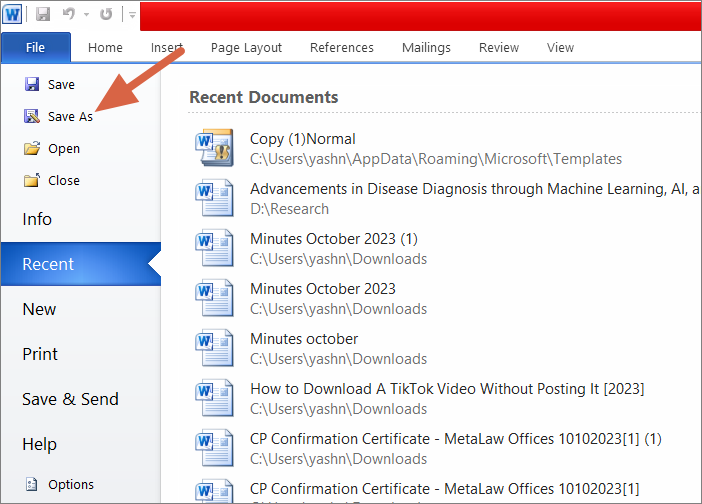Open Advancements in Disease Diagnosis document
Viewport: 702px width, 504px height.
(475, 189)
